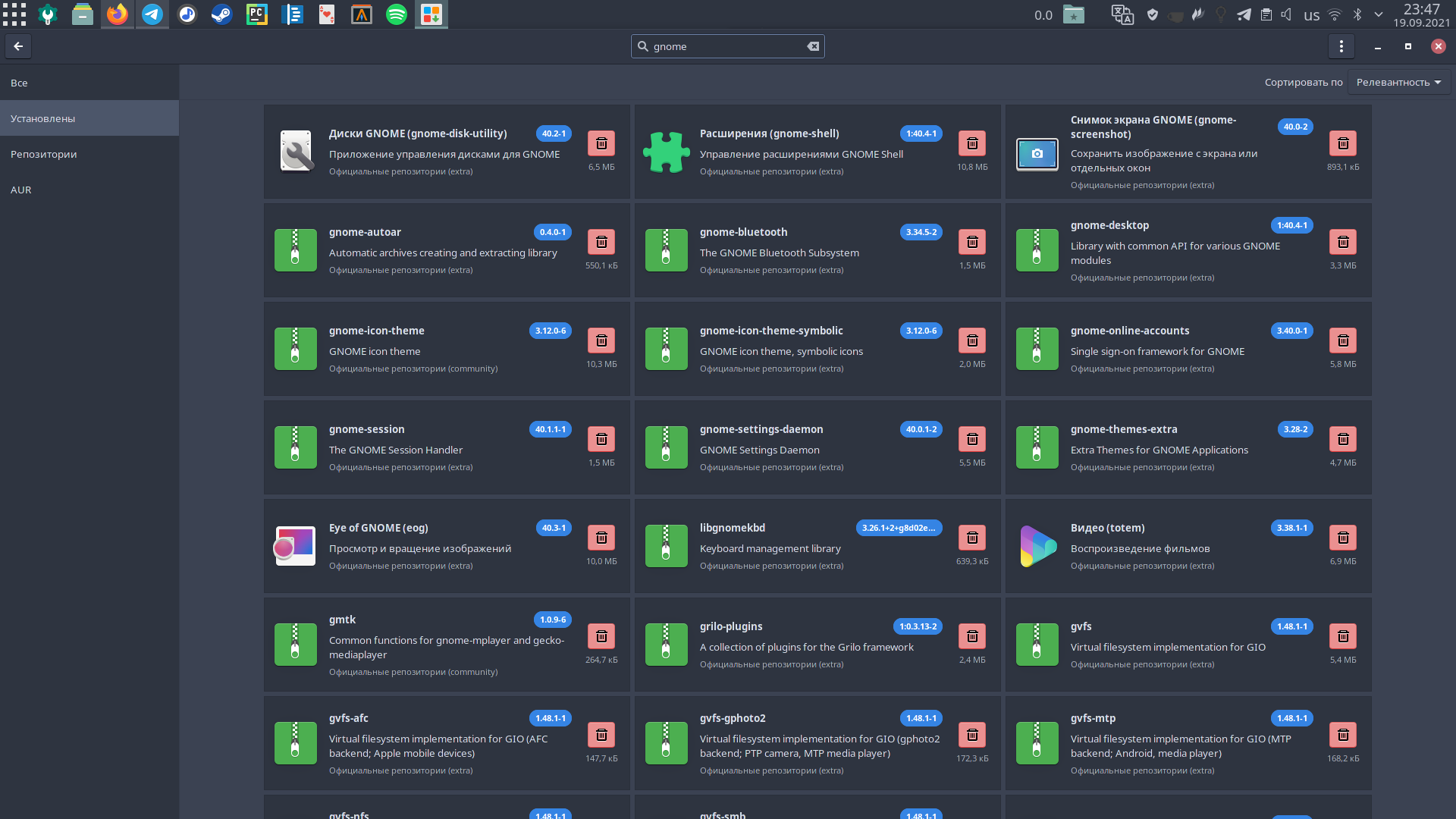Click trash button for grilo-plugins

972,636
